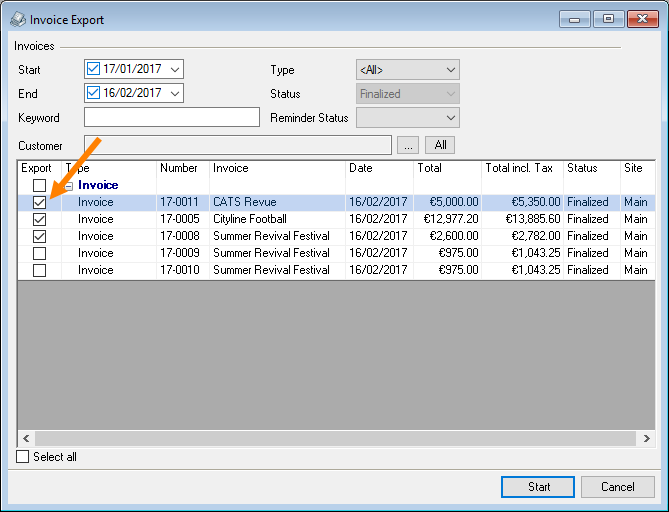Sort by the Date column header

pos(378,169)
